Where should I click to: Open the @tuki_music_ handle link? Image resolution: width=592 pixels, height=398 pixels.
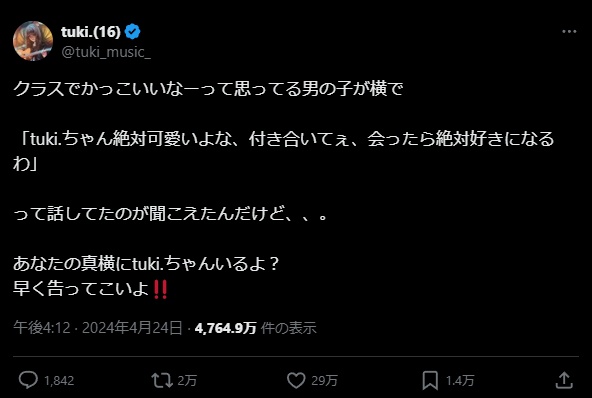[106, 52]
